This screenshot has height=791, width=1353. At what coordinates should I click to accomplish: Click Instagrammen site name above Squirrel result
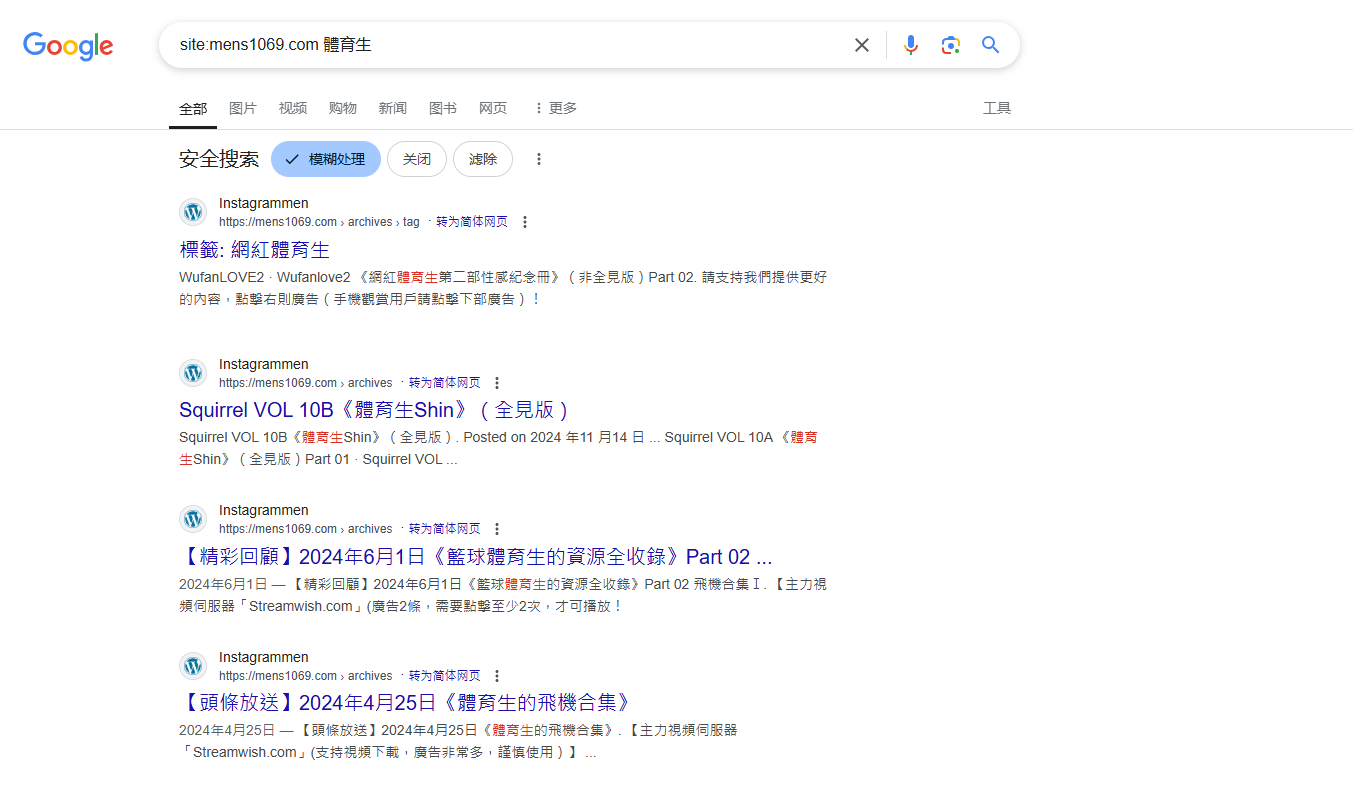coord(264,364)
